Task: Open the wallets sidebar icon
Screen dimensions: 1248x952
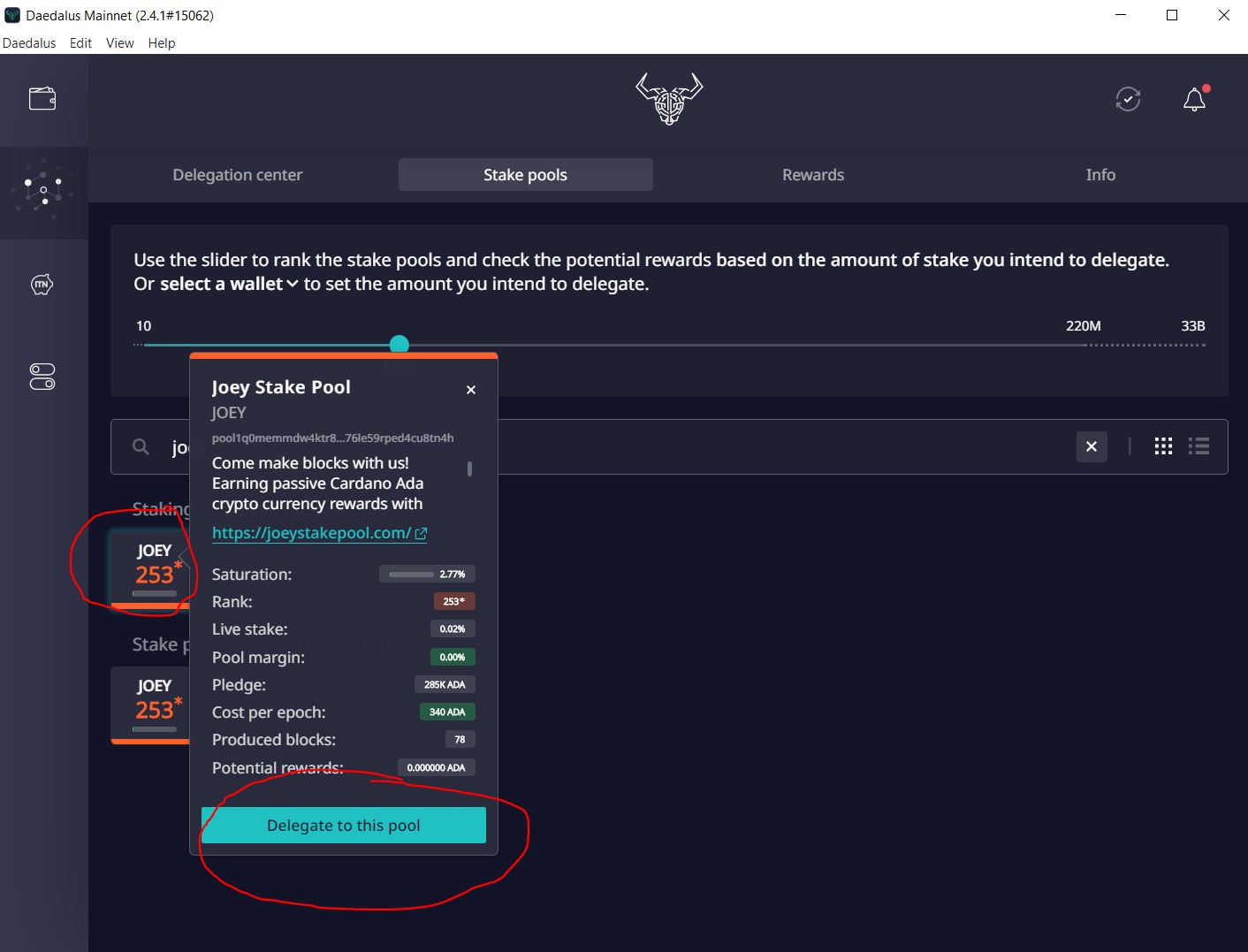Action: [42, 98]
